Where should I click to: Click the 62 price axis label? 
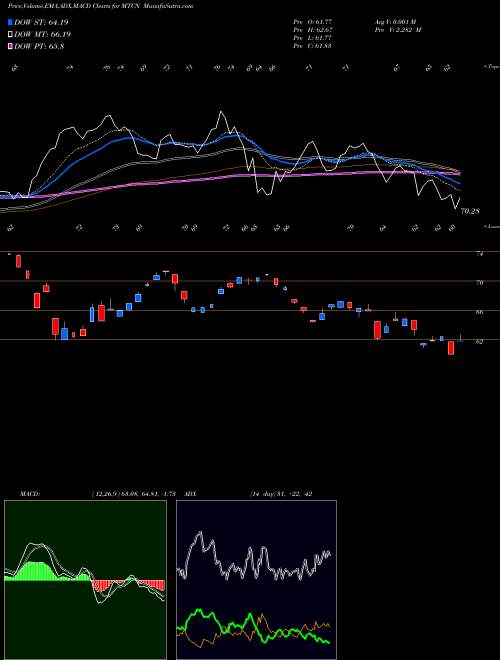click(479, 342)
